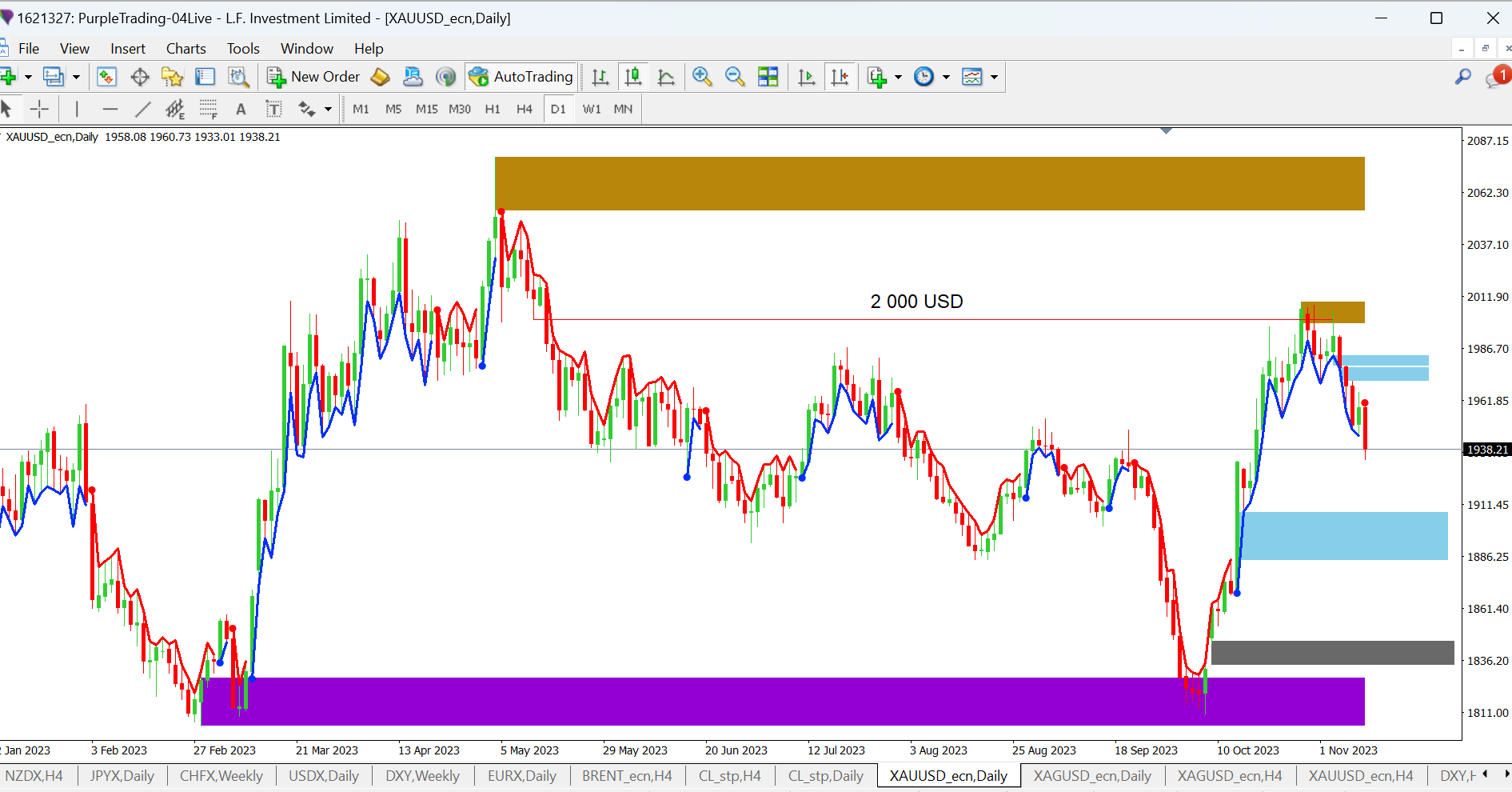
Task: Expand the arrows objects dropdown
Action: (328, 109)
